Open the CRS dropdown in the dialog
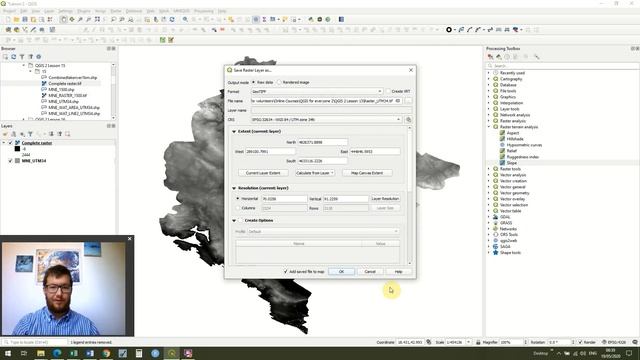640x360 pixels. (326, 120)
